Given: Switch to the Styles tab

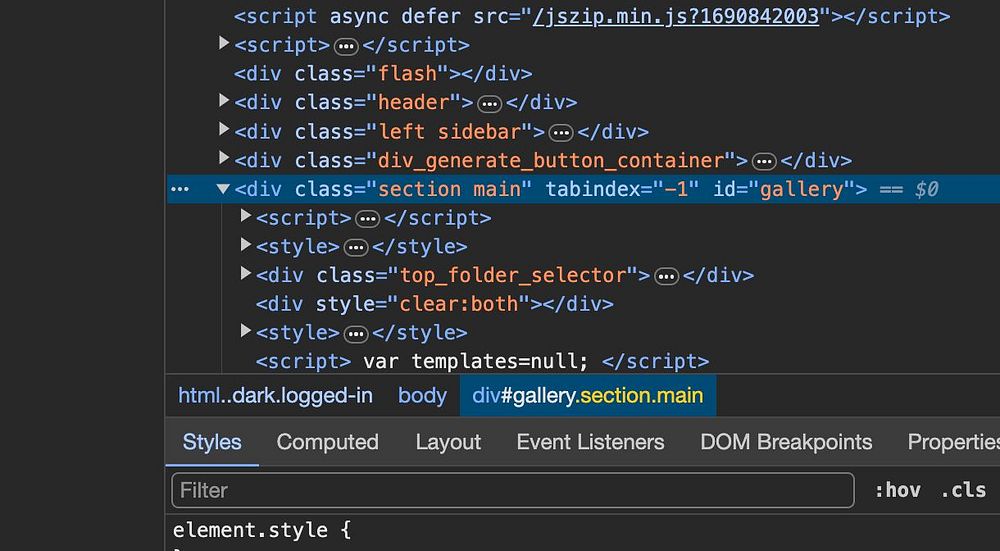Looking at the screenshot, I should pos(212,442).
